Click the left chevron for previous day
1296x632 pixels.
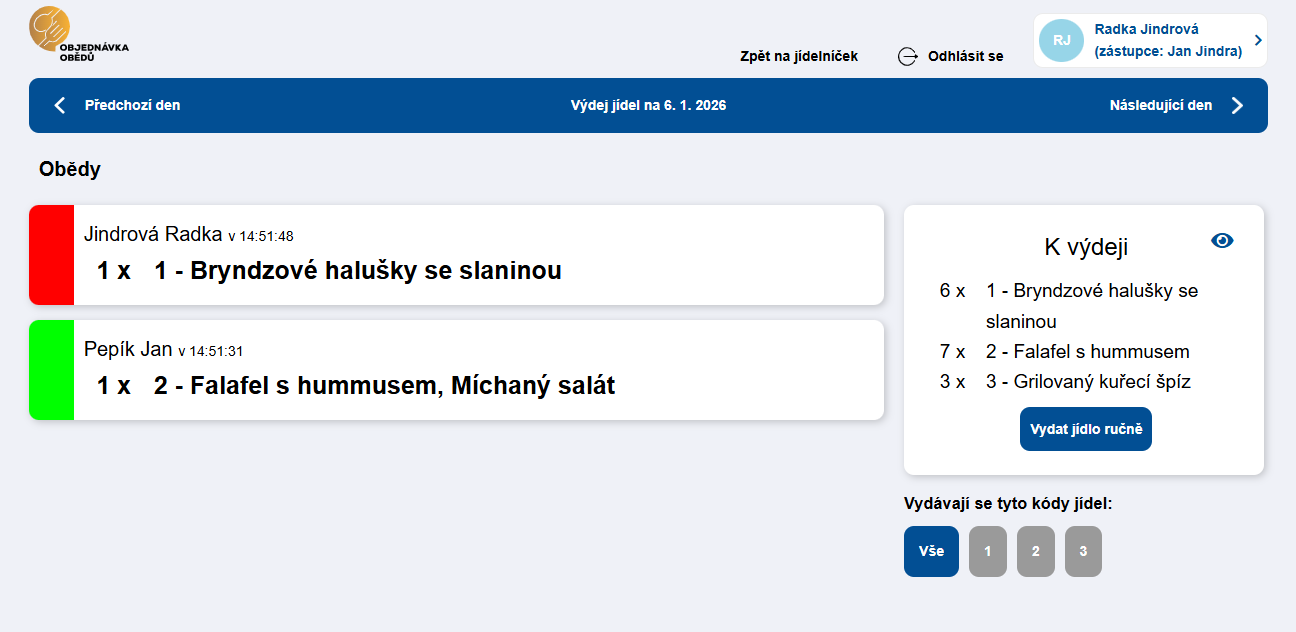coord(60,105)
